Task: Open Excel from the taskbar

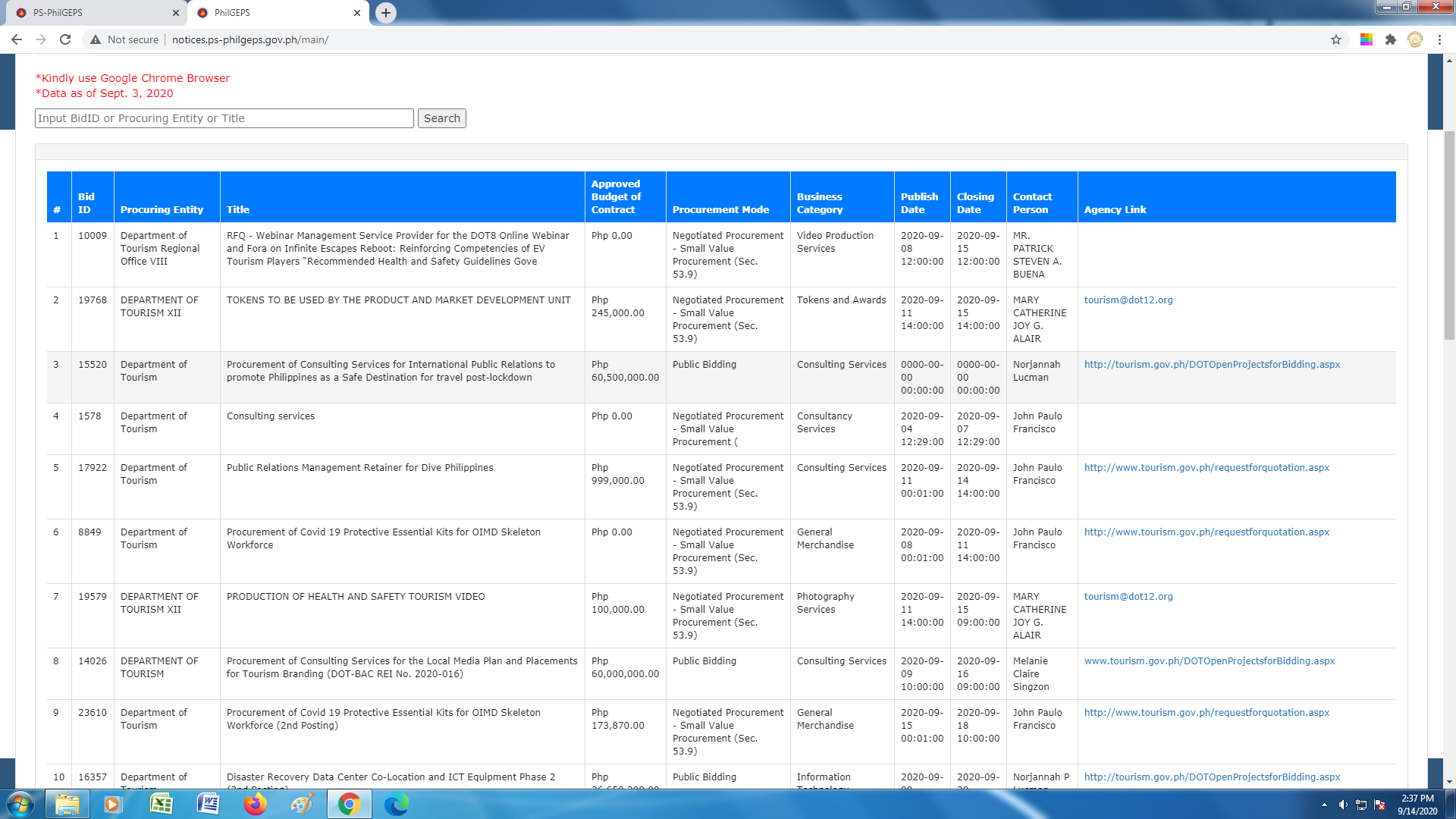Action: (161, 804)
